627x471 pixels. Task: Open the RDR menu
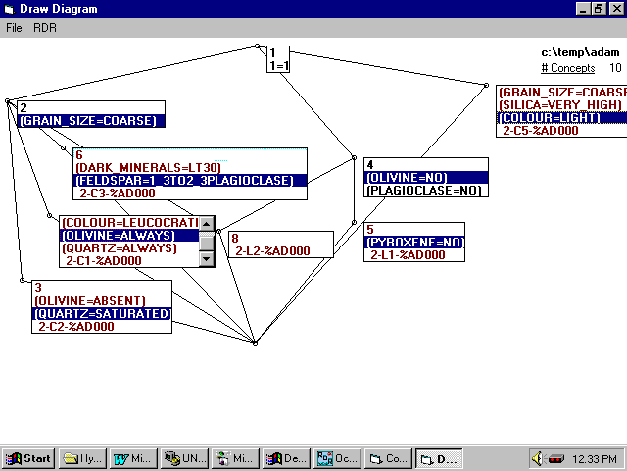click(45, 28)
